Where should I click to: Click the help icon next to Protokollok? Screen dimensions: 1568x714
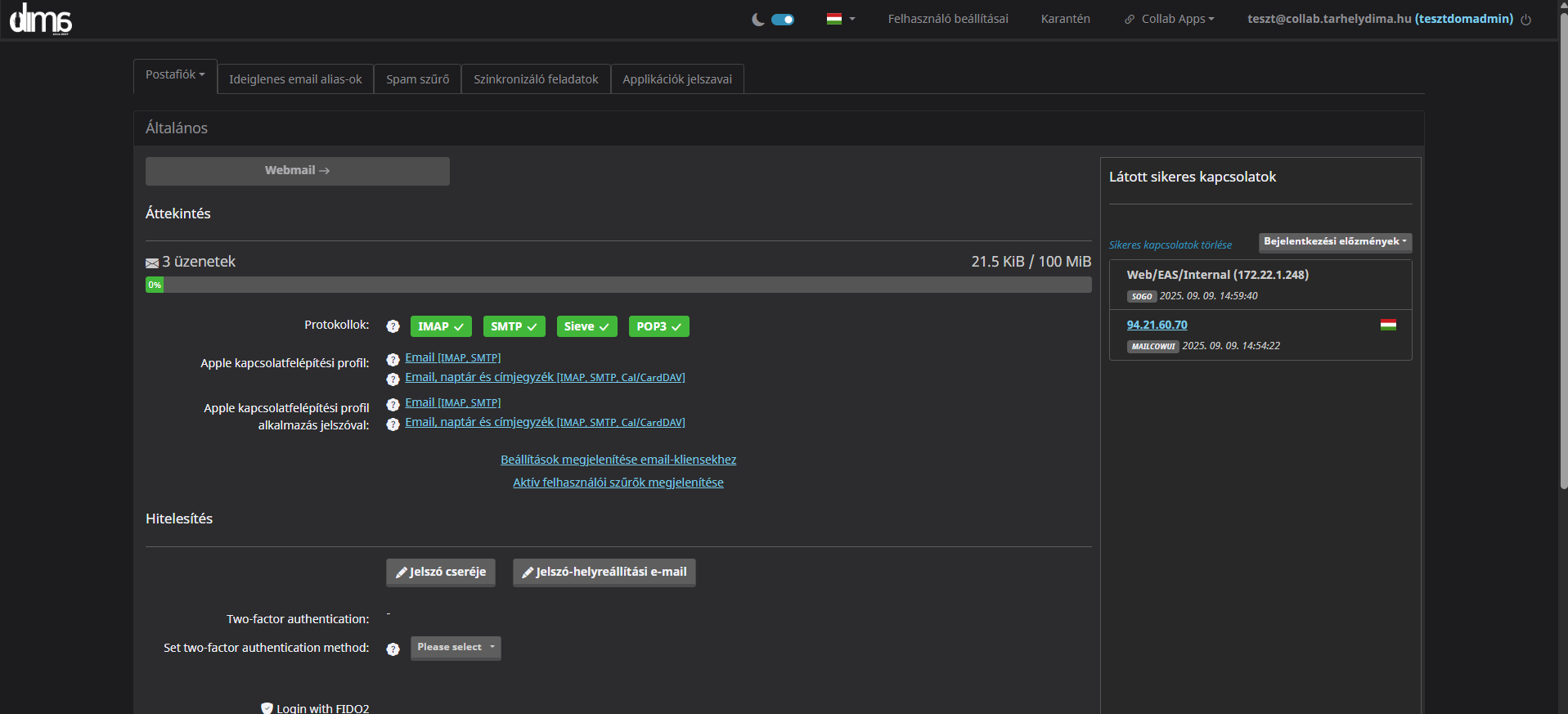393,326
